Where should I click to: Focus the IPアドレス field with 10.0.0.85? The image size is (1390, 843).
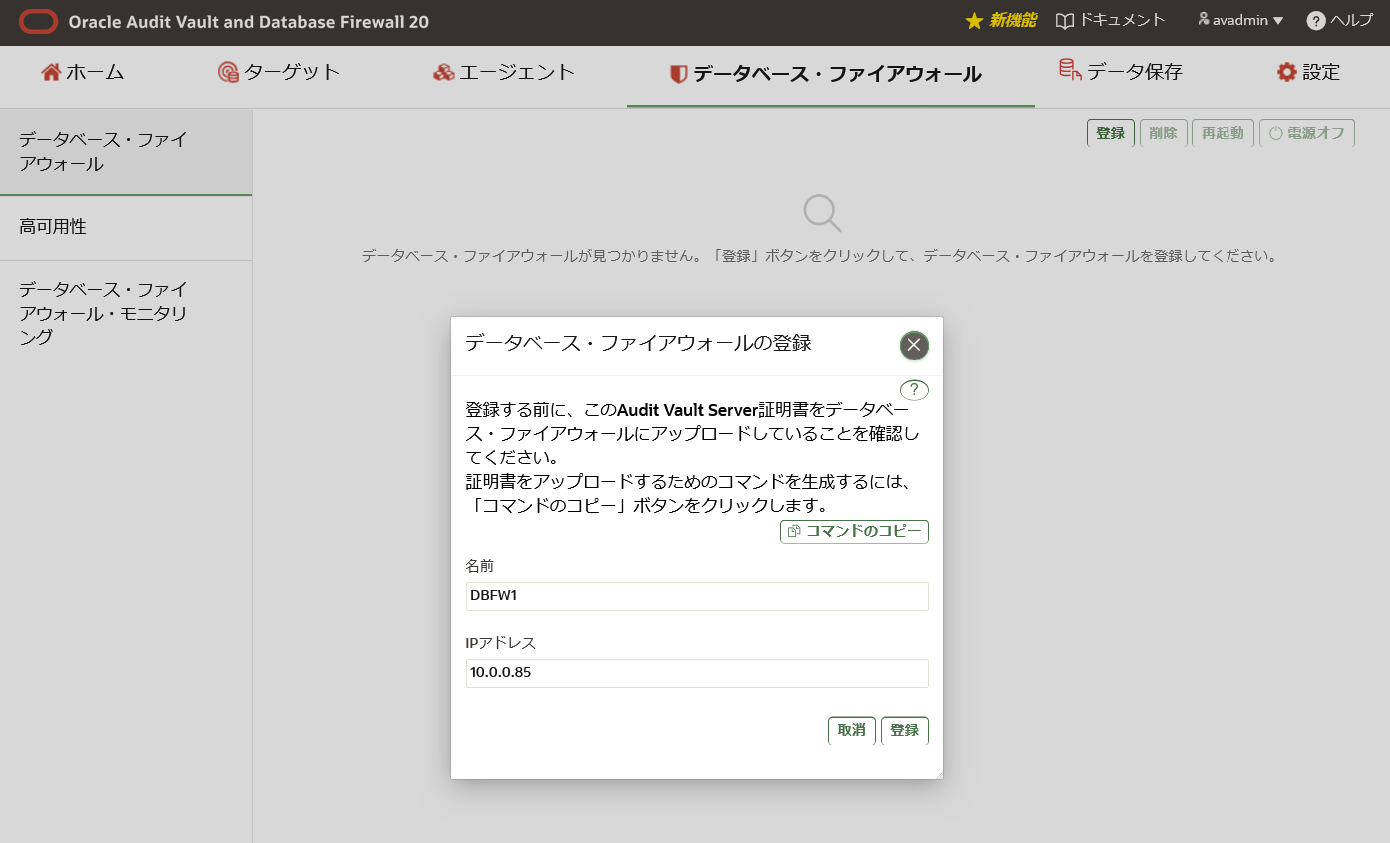tap(697, 673)
